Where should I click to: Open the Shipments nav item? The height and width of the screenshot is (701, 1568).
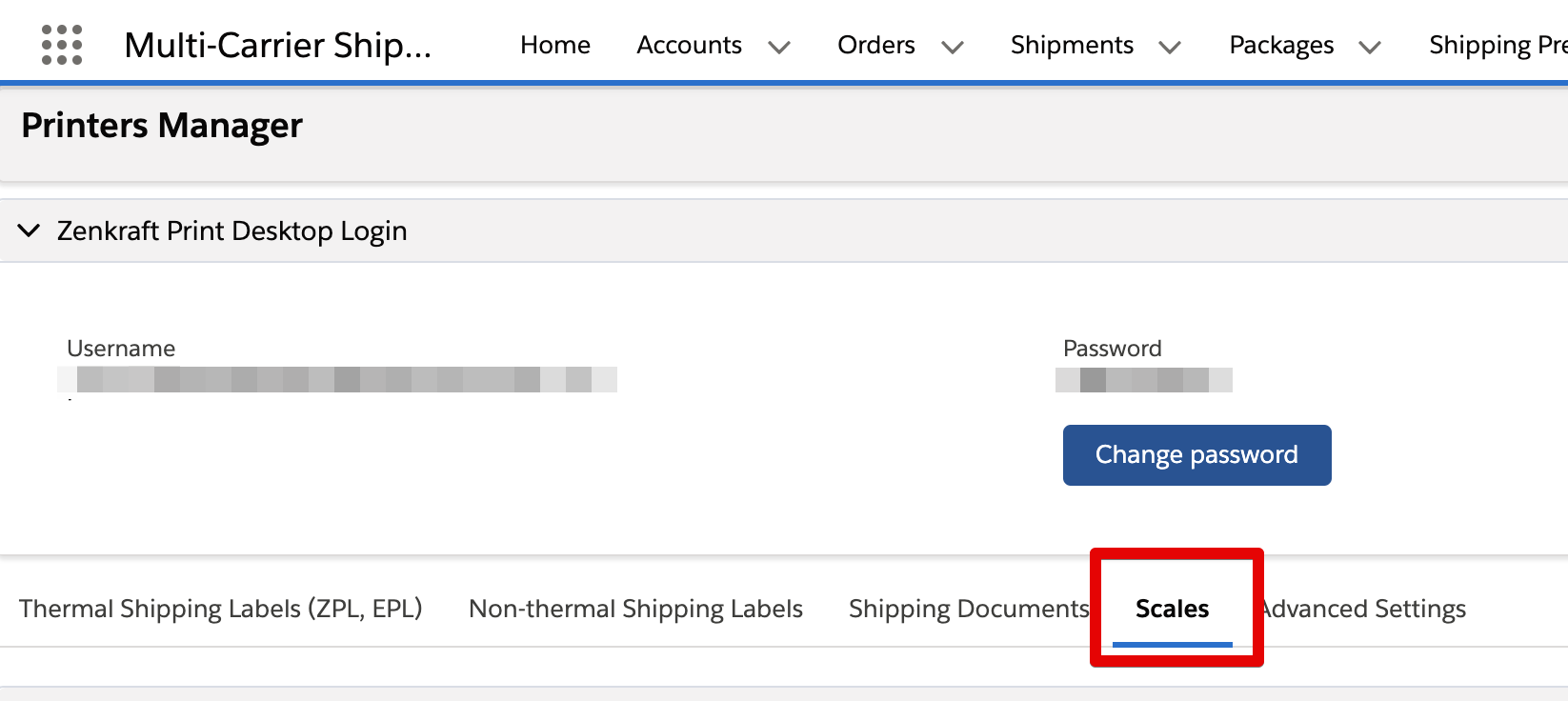tap(1072, 45)
